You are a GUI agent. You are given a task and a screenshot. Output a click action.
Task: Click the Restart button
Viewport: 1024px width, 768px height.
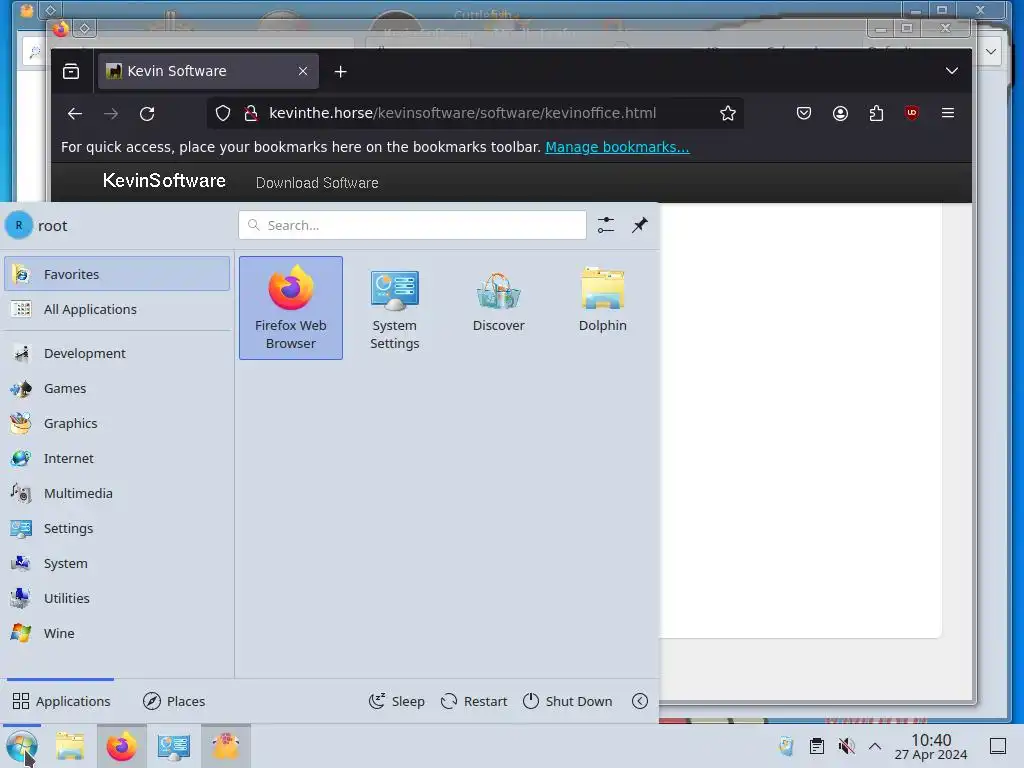click(474, 701)
